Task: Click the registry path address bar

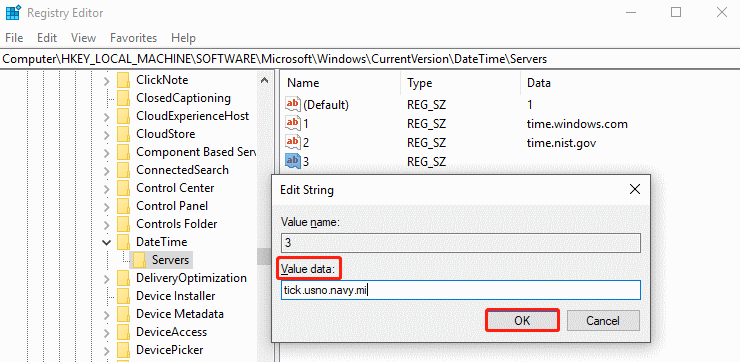Action: (x=370, y=59)
